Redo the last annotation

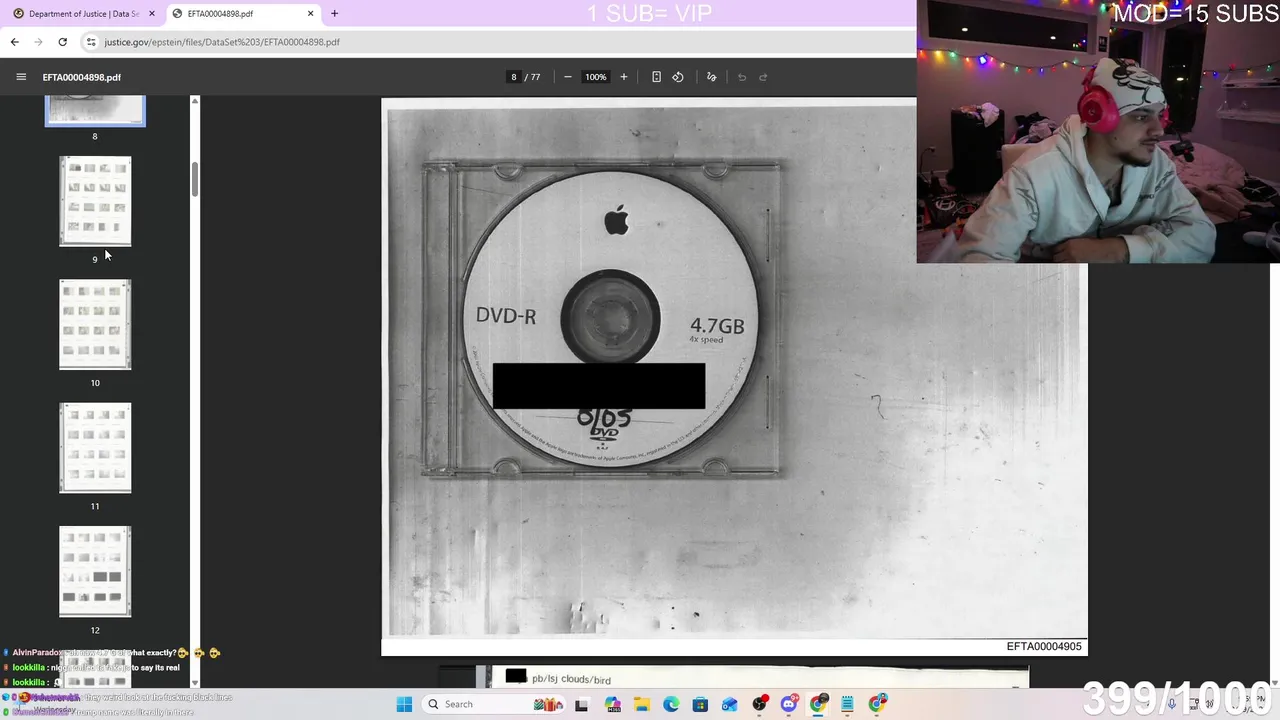pyautogui.click(x=763, y=77)
